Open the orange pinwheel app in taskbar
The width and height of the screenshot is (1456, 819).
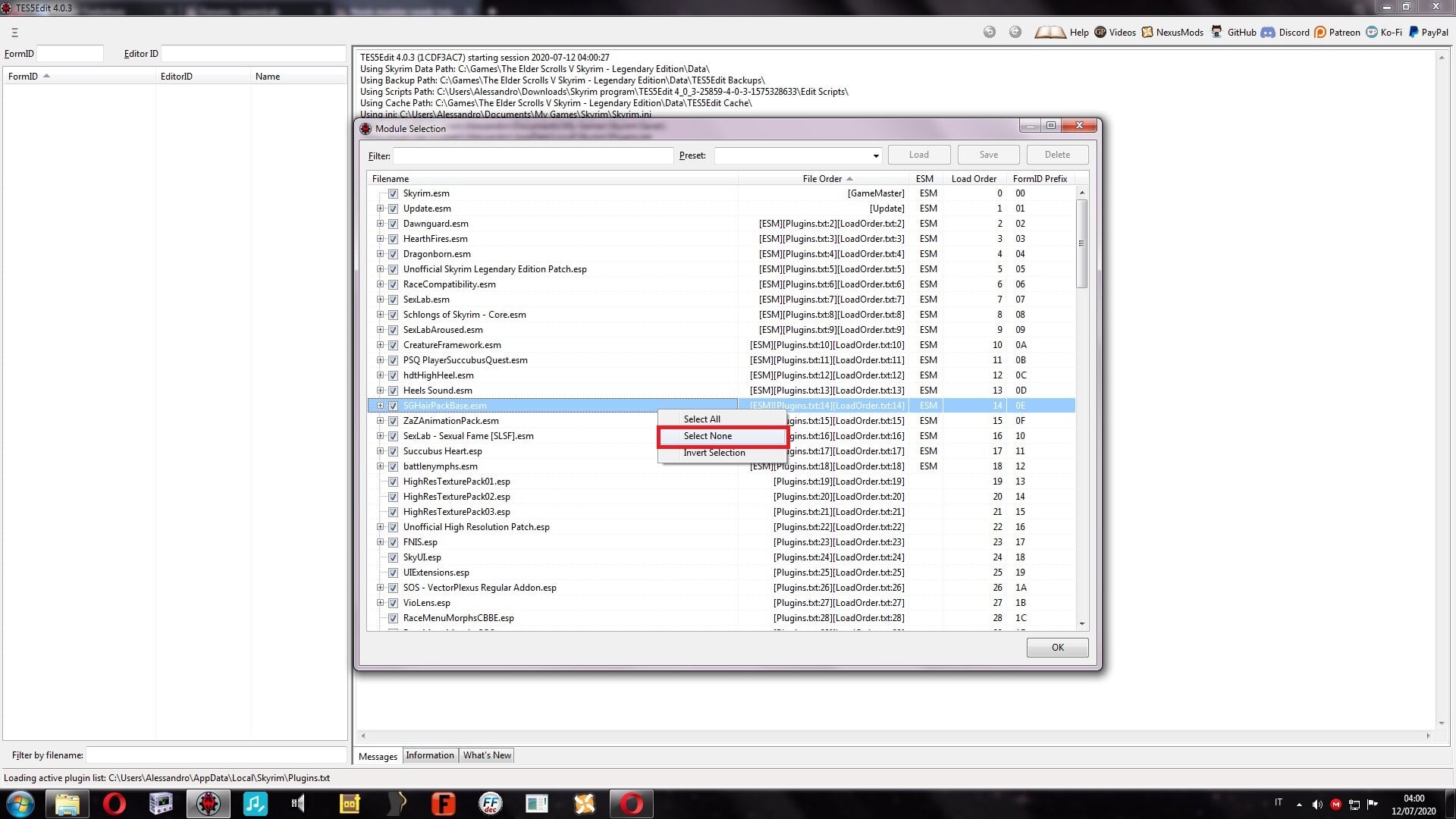click(585, 804)
